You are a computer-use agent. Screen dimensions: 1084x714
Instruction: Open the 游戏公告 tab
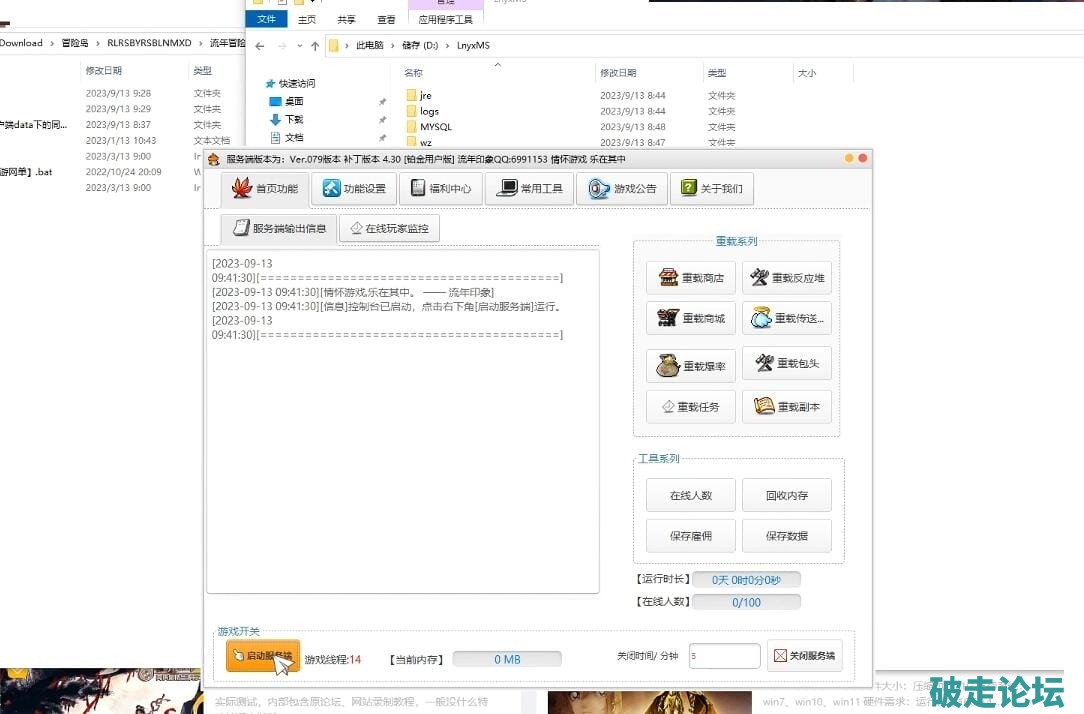(x=622, y=189)
